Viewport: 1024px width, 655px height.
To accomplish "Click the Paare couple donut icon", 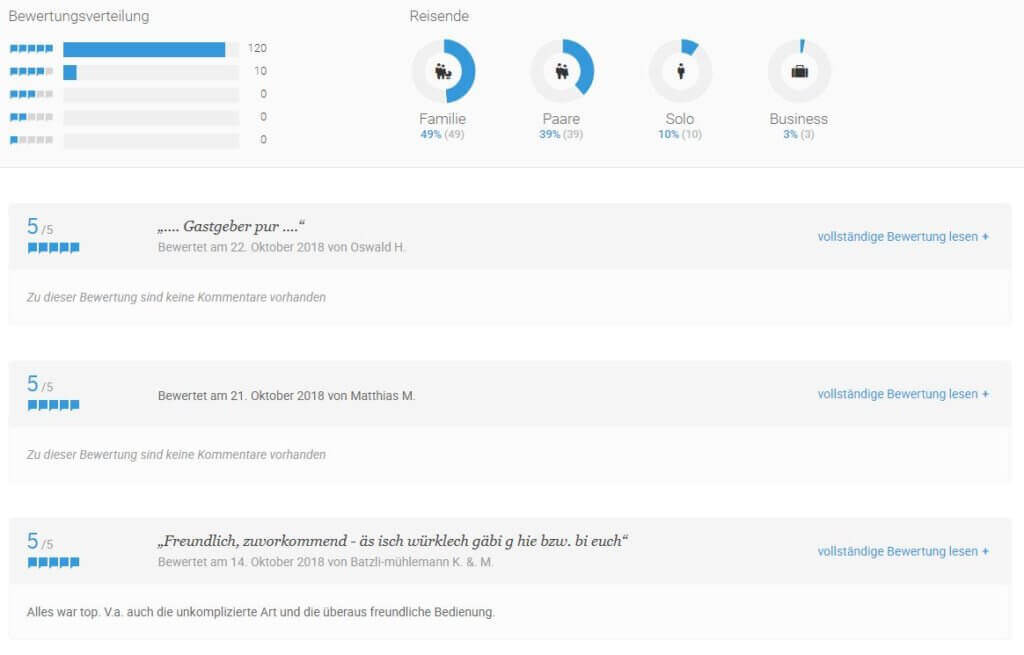I will click(x=562, y=71).
